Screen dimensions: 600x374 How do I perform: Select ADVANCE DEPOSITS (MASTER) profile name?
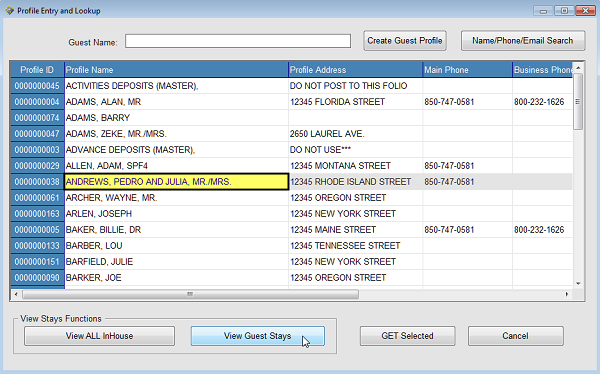176,150
